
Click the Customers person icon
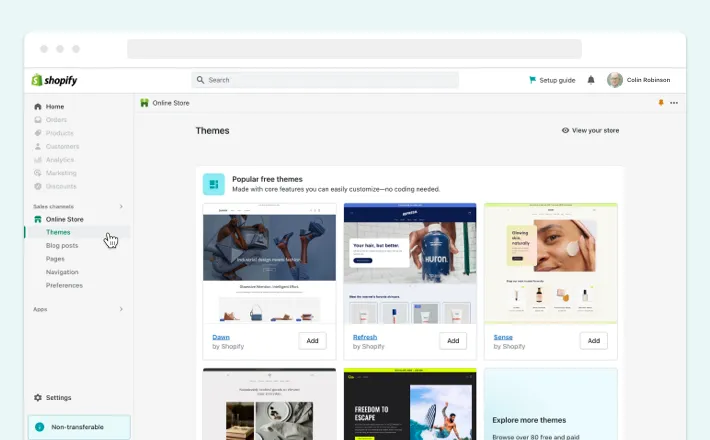(x=38, y=146)
